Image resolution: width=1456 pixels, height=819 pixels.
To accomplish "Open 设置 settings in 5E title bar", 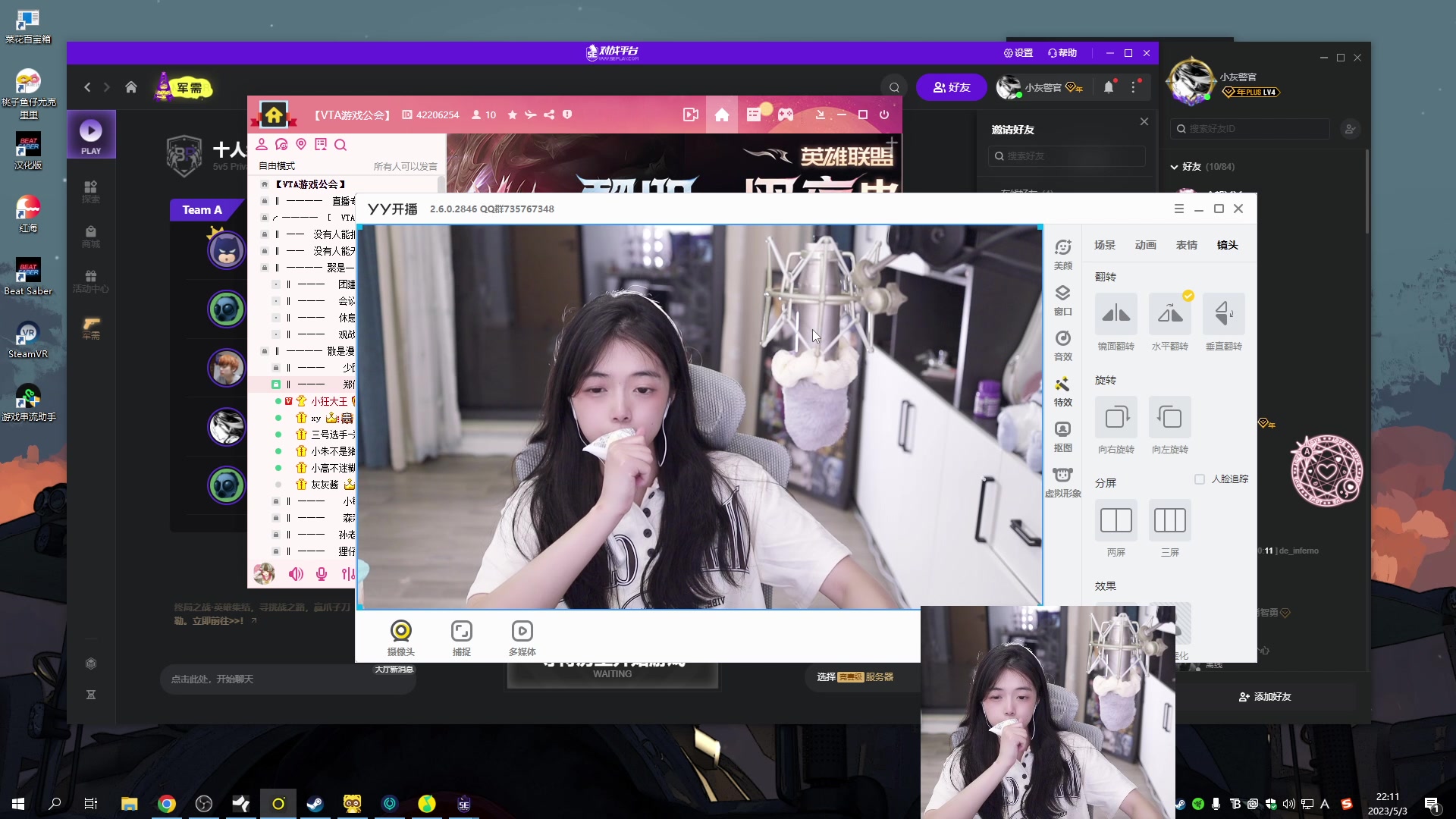I will (1018, 53).
